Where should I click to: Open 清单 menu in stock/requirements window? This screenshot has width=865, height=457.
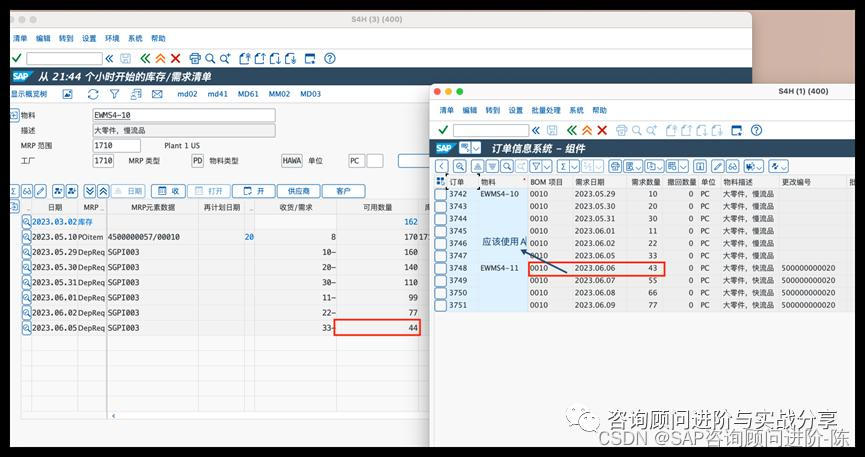20,39
